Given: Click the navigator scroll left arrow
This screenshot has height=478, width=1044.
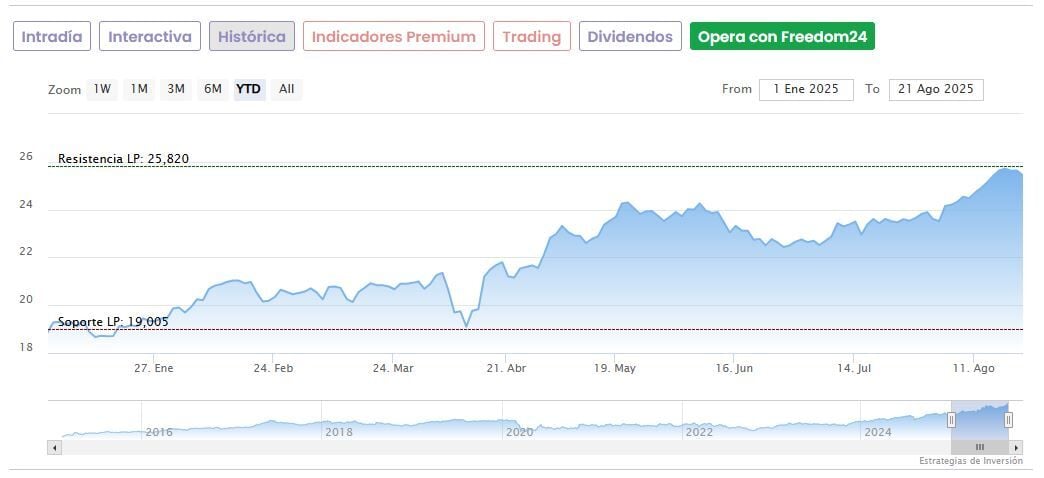Looking at the screenshot, I should 55,448.
